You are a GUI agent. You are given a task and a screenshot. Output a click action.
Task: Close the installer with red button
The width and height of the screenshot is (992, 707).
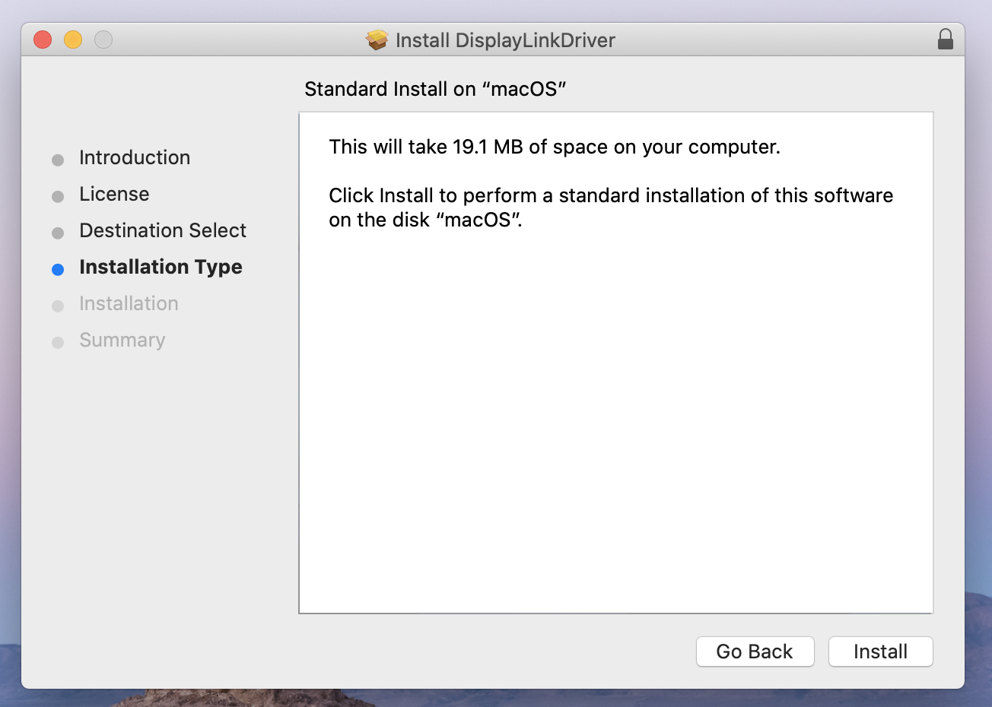[x=42, y=40]
